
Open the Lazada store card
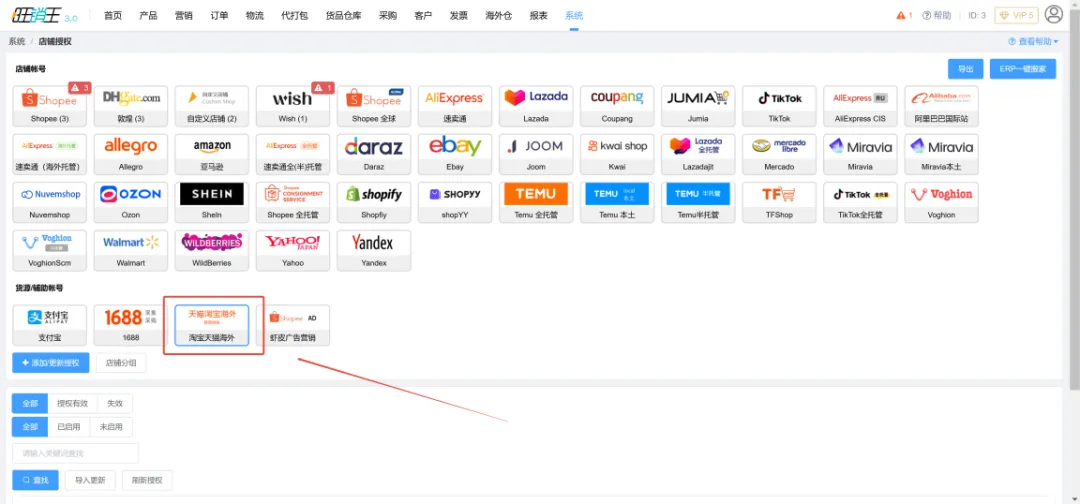[x=536, y=106]
